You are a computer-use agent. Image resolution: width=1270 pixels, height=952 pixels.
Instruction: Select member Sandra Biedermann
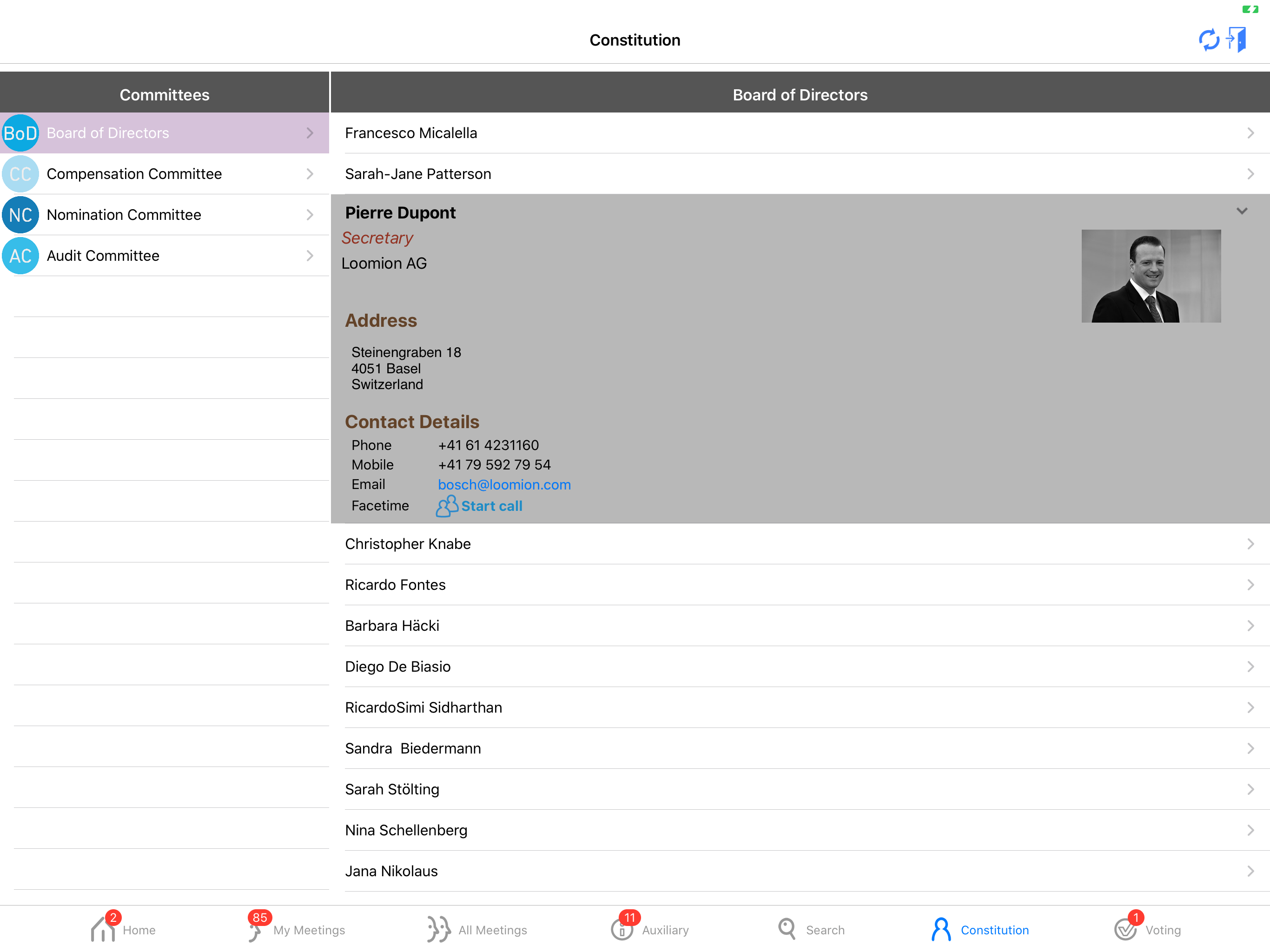coord(800,748)
